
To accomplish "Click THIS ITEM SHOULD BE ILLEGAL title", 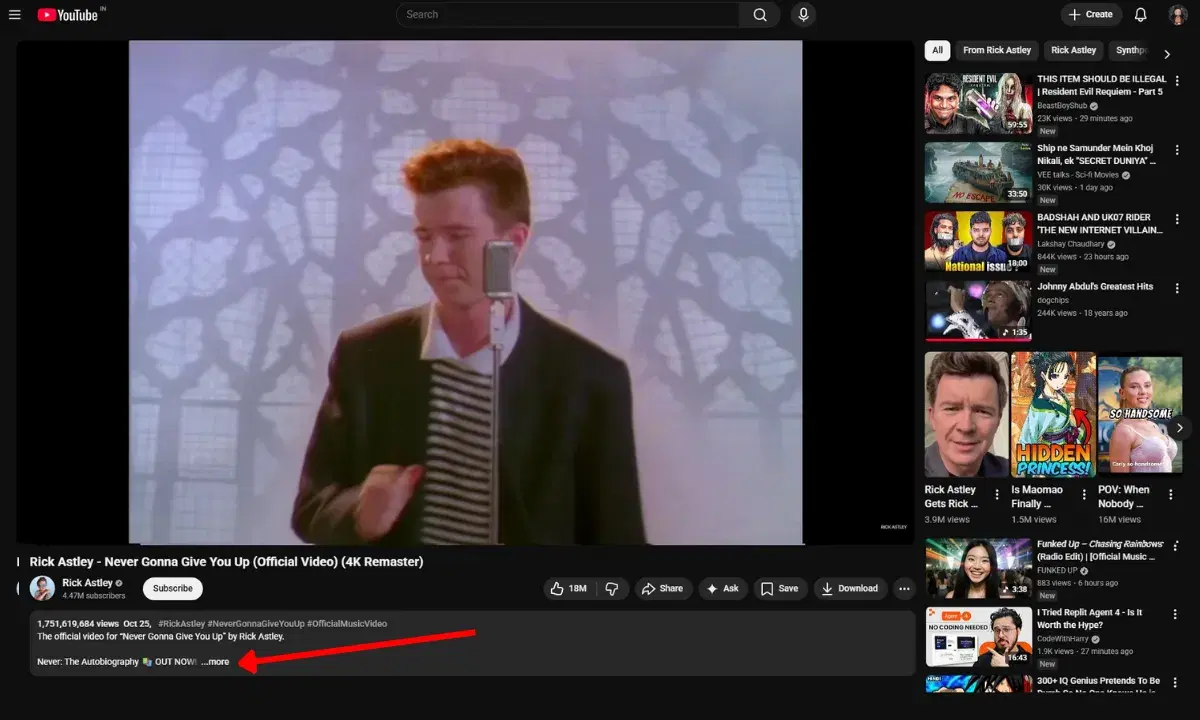I will 1101,85.
